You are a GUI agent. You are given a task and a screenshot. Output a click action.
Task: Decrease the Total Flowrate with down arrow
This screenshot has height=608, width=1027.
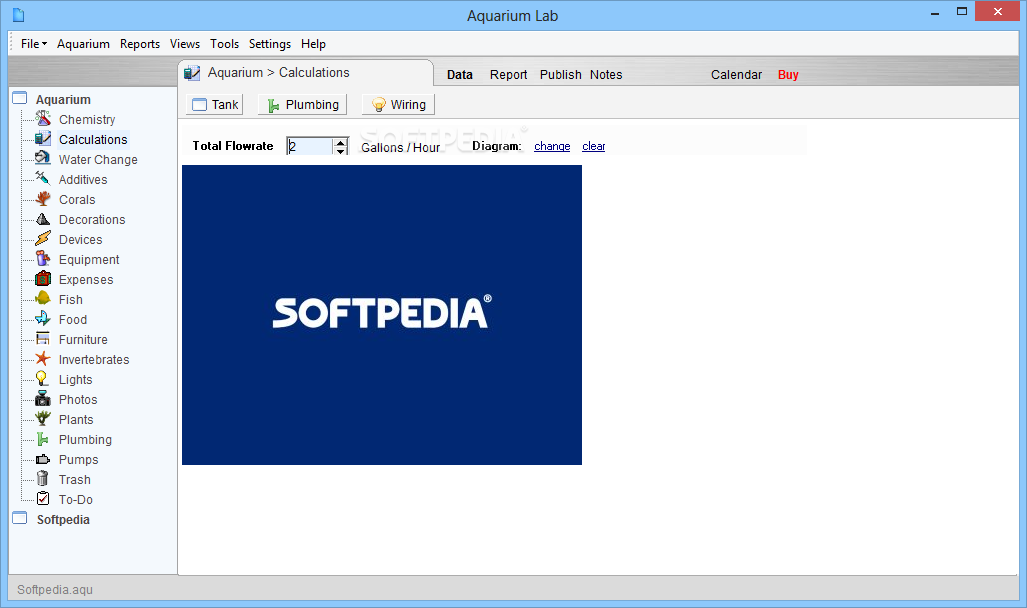pyautogui.click(x=341, y=151)
